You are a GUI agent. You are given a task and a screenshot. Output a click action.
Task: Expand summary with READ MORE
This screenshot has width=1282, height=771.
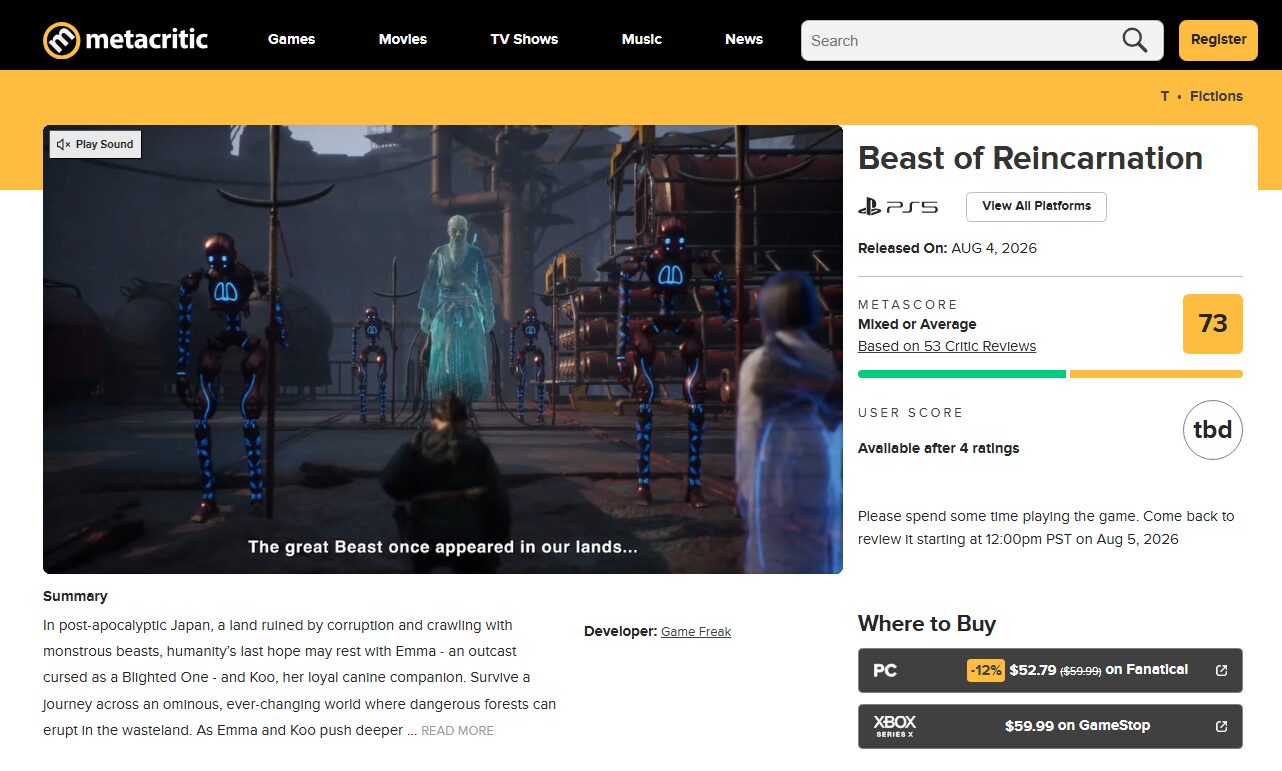(x=457, y=731)
